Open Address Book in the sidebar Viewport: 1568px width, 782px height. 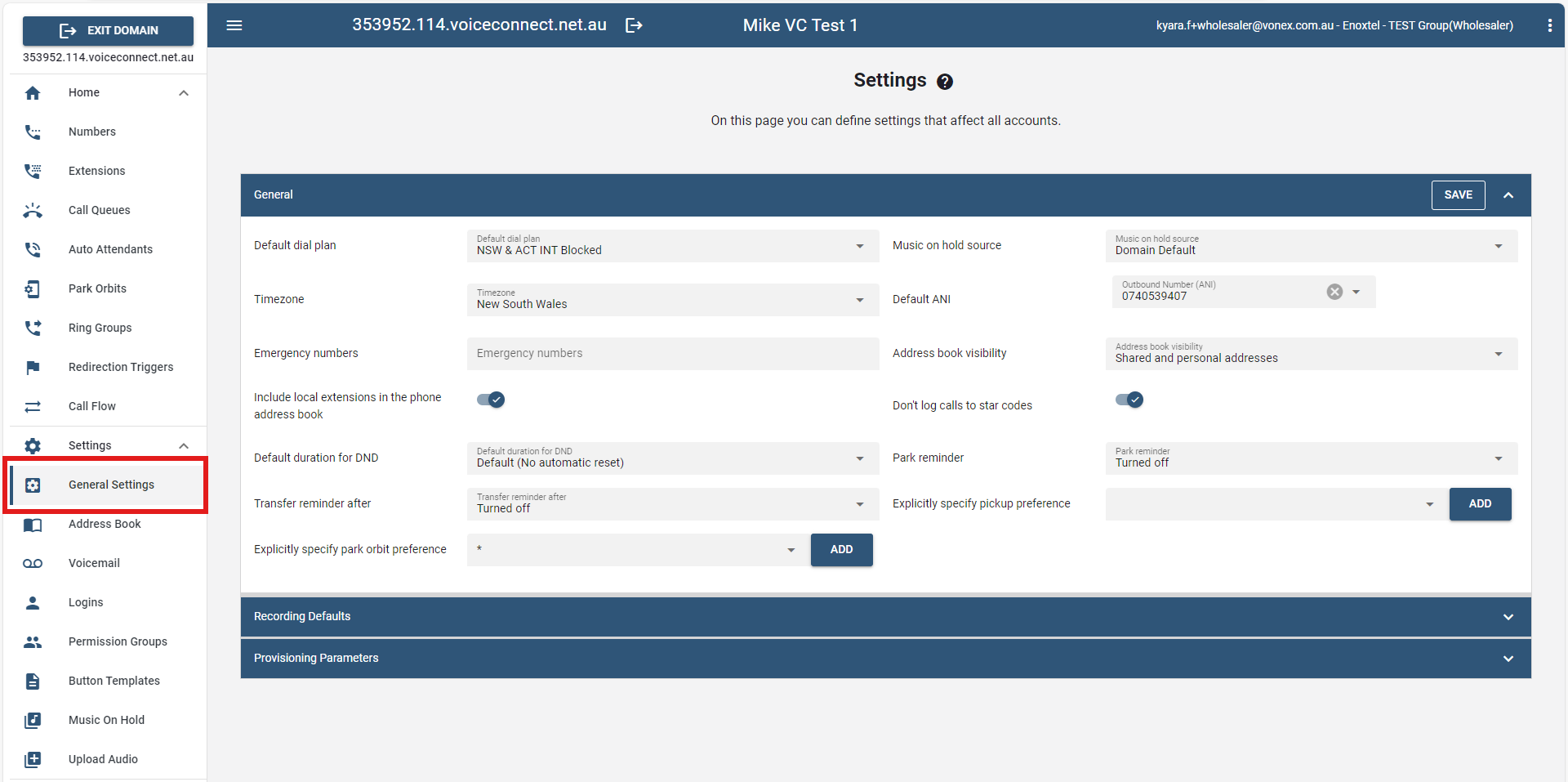[x=105, y=524]
